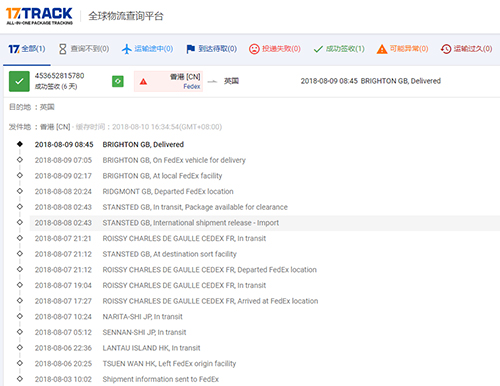Click the NARITA-SHI JP timeline diamond marker
The image size is (500, 386).
(x=20, y=316)
